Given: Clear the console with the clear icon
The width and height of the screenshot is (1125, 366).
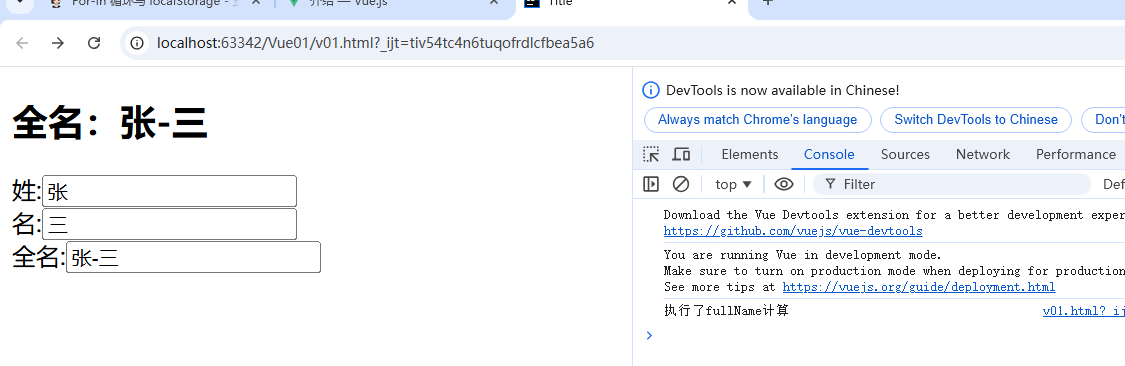Looking at the screenshot, I should coord(681,184).
